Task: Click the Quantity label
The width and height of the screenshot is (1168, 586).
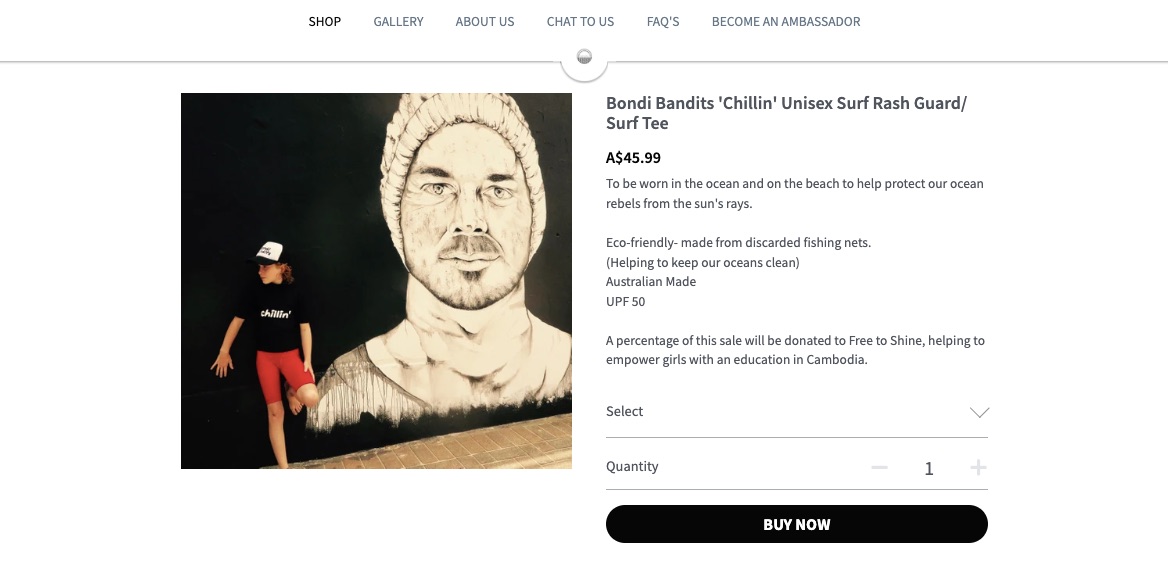Action: coord(632,467)
